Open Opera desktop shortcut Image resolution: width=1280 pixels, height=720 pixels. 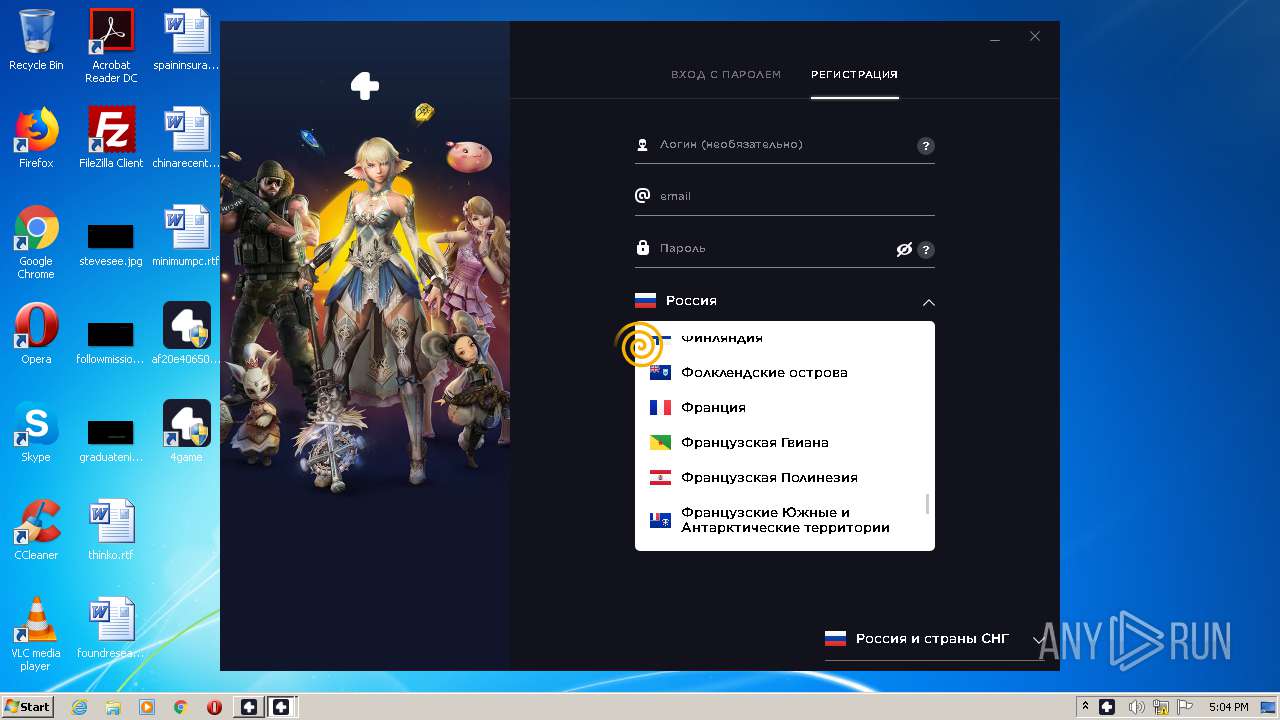(x=36, y=333)
